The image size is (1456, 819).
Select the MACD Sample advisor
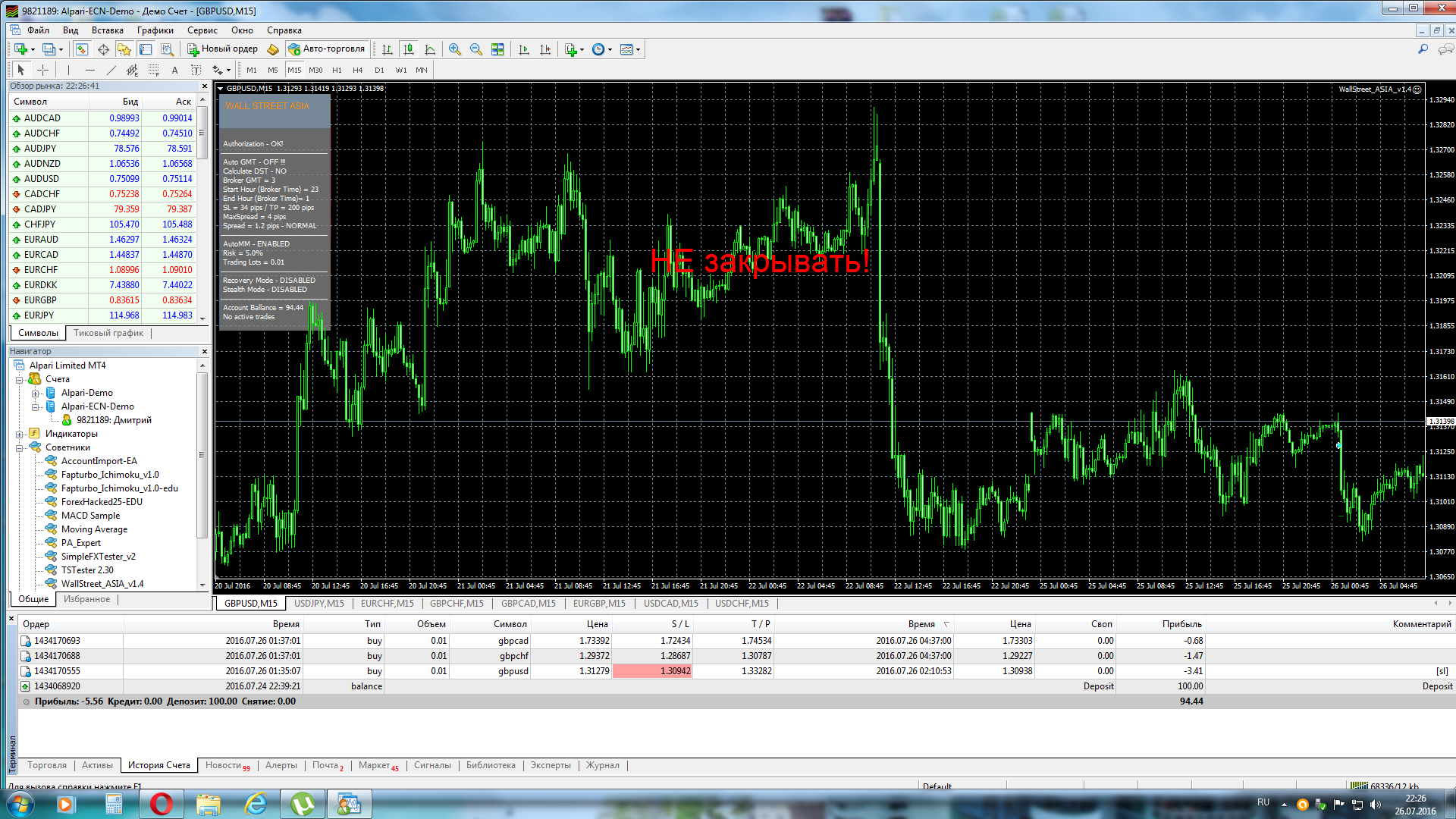[x=90, y=516]
